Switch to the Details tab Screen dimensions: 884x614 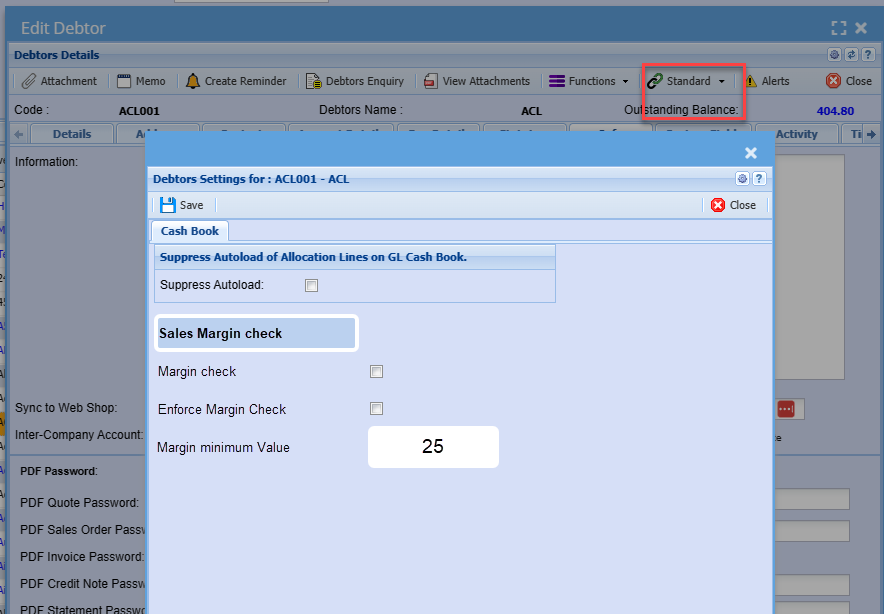pyautogui.click(x=72, y=134)
